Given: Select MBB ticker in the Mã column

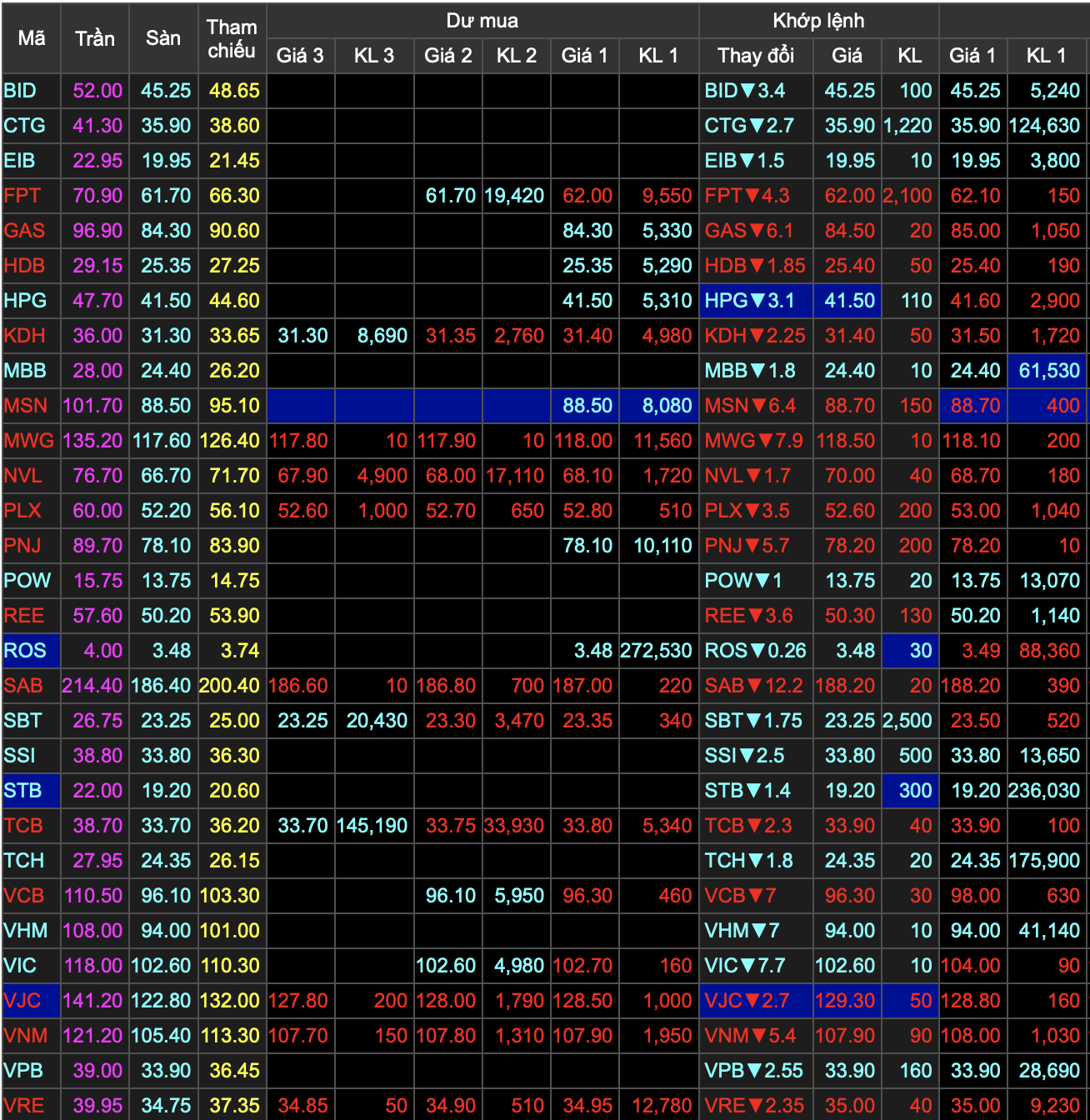Looking at the screenshot, I should coord(32,371).
